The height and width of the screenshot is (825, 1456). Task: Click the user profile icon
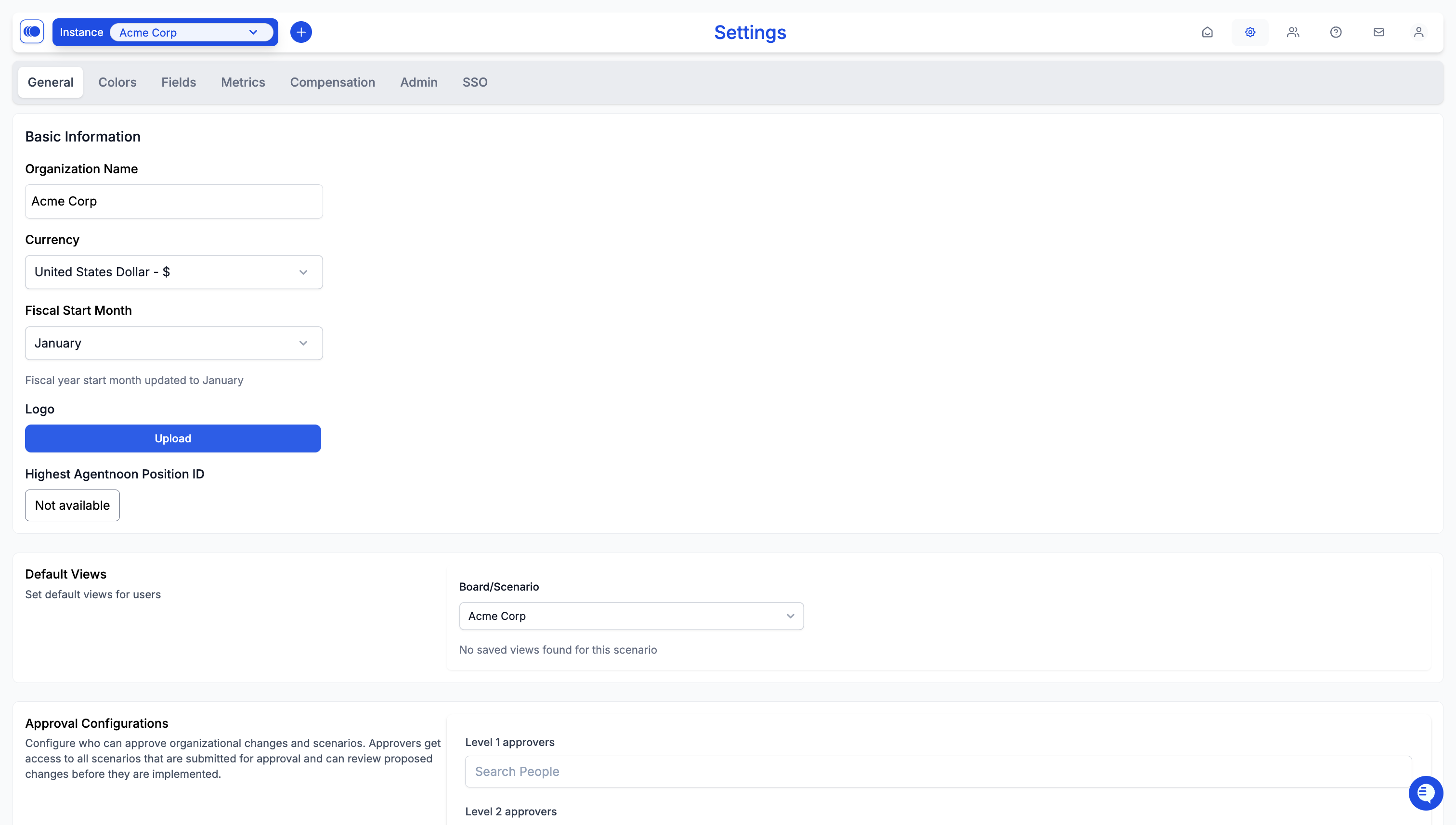[1418, 32]
